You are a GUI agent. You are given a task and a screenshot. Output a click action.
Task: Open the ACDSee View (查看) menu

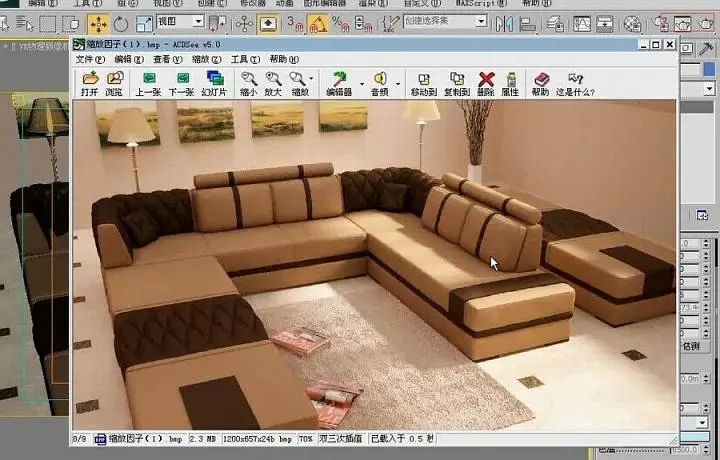pyautogui.click(x=168, y=59)
